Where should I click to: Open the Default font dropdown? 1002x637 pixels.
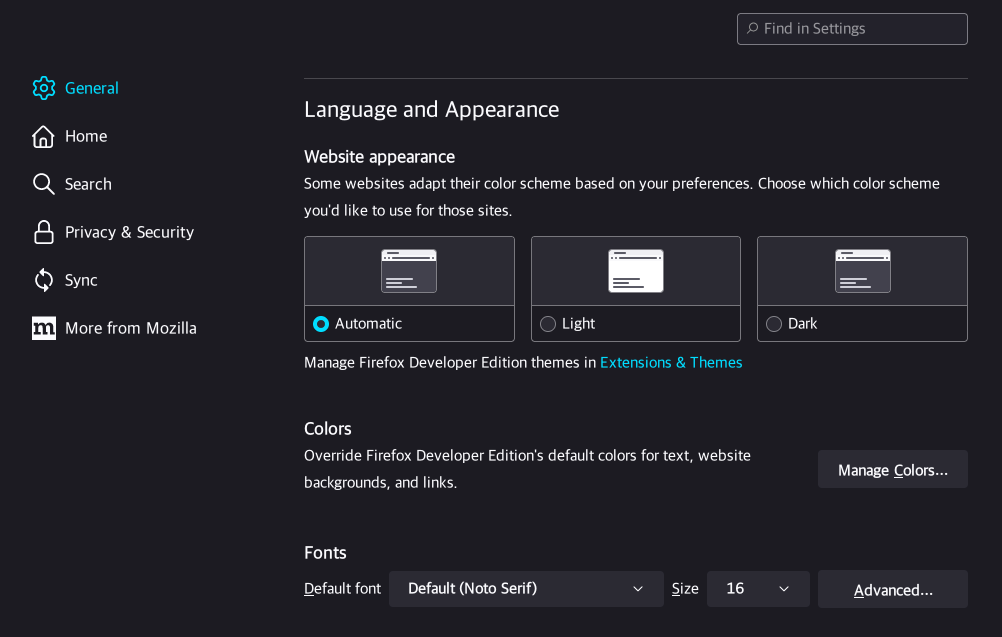(526, 588)
